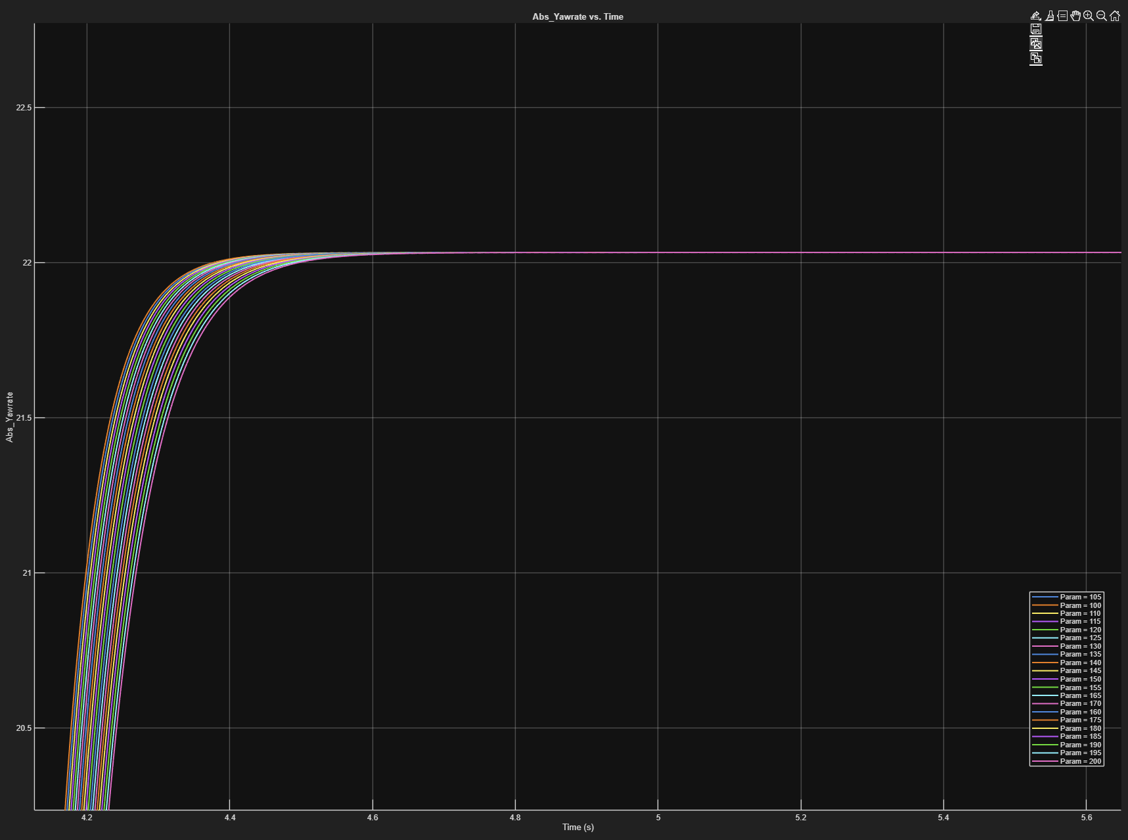Choose the Copy as Image icon
The width and height of the screenshot is (1128, 840).
[x=1036, y=43]
